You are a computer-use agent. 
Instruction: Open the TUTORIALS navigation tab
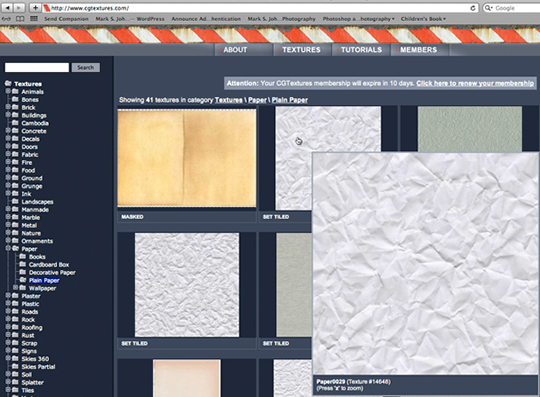[x=360, y=50]
